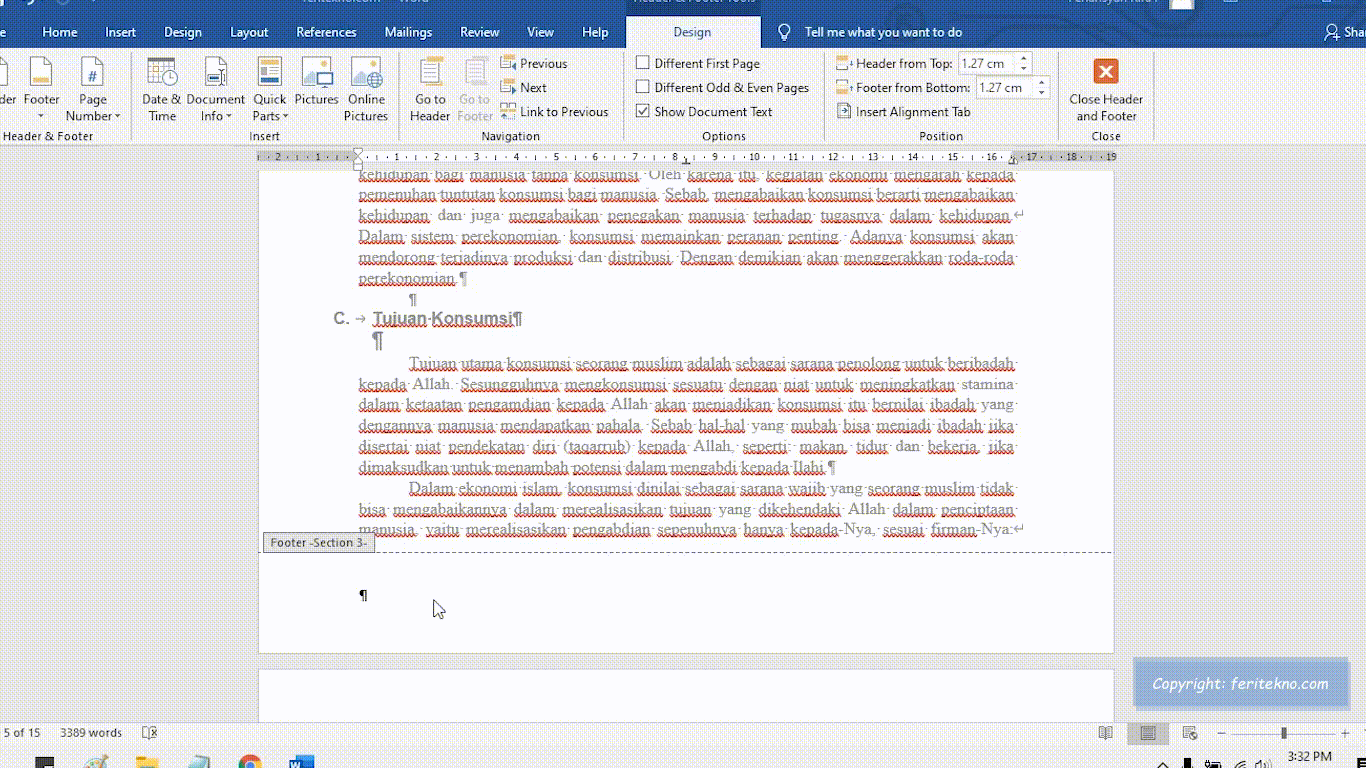This screenshot has height=768, width=1366.
Task: Click the lightbulb Tell Me icon
Action: 784,32
